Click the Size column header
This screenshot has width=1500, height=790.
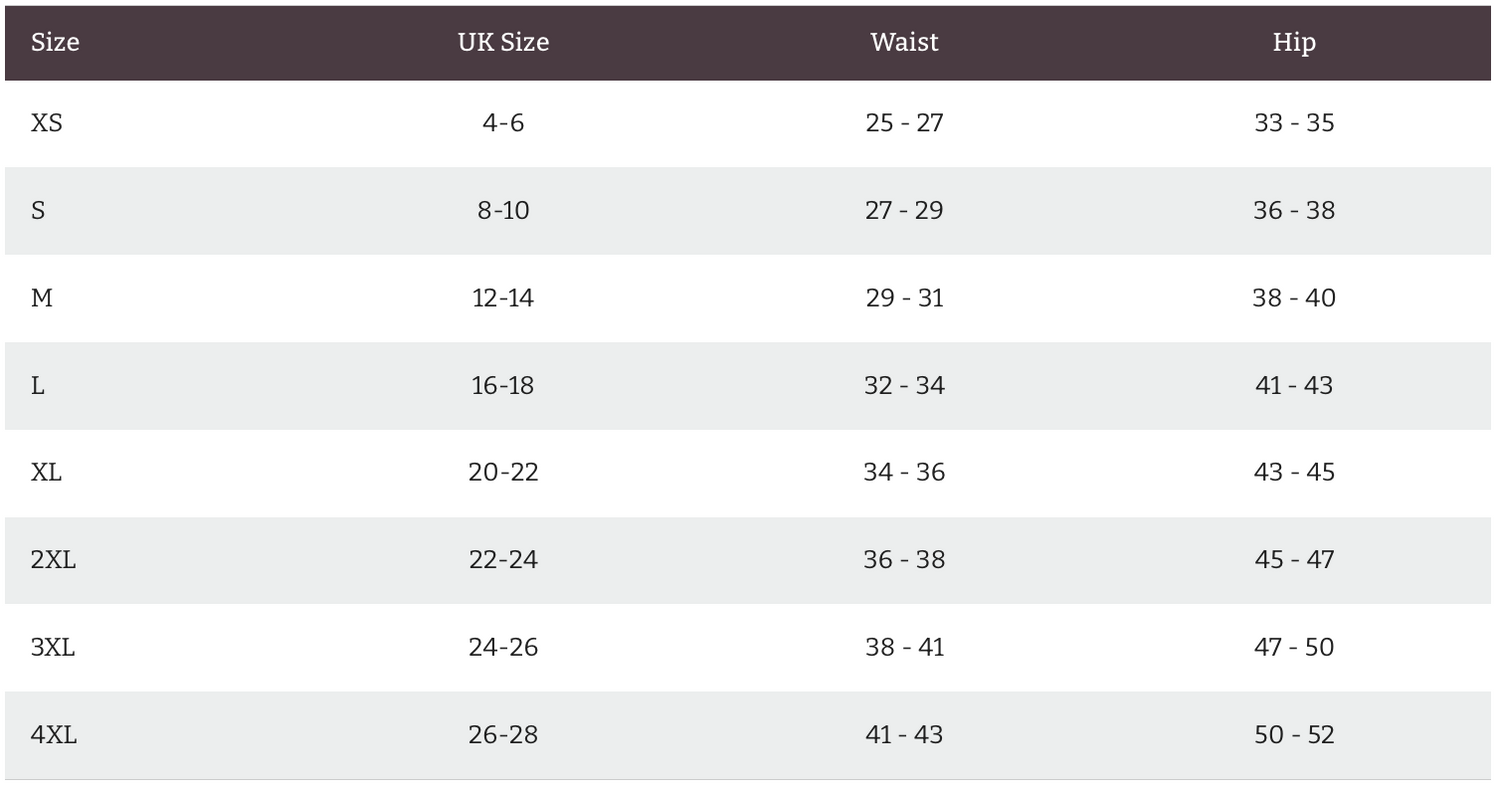point(55,42)
